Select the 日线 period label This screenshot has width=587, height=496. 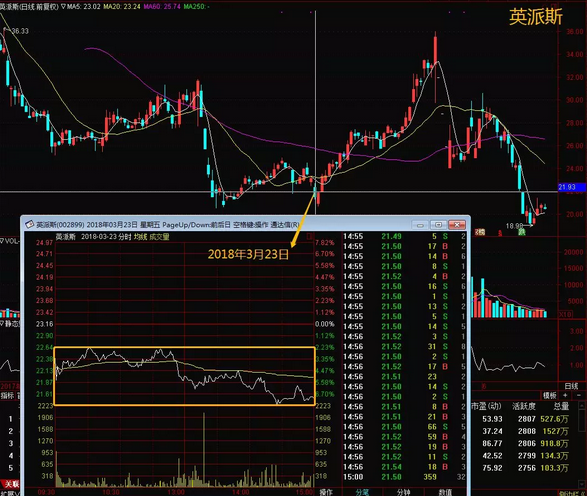tap(571, 386)
